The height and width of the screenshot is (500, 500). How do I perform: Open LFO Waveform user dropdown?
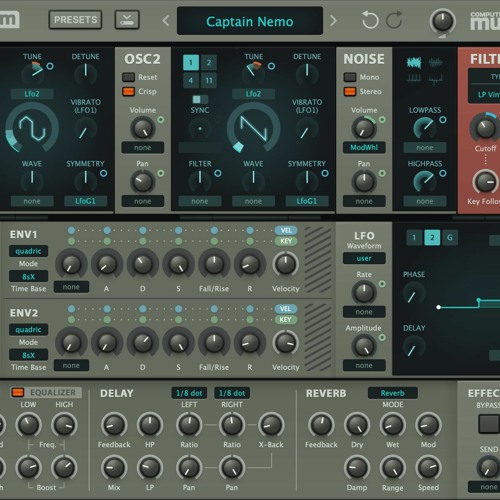point(364,258)
